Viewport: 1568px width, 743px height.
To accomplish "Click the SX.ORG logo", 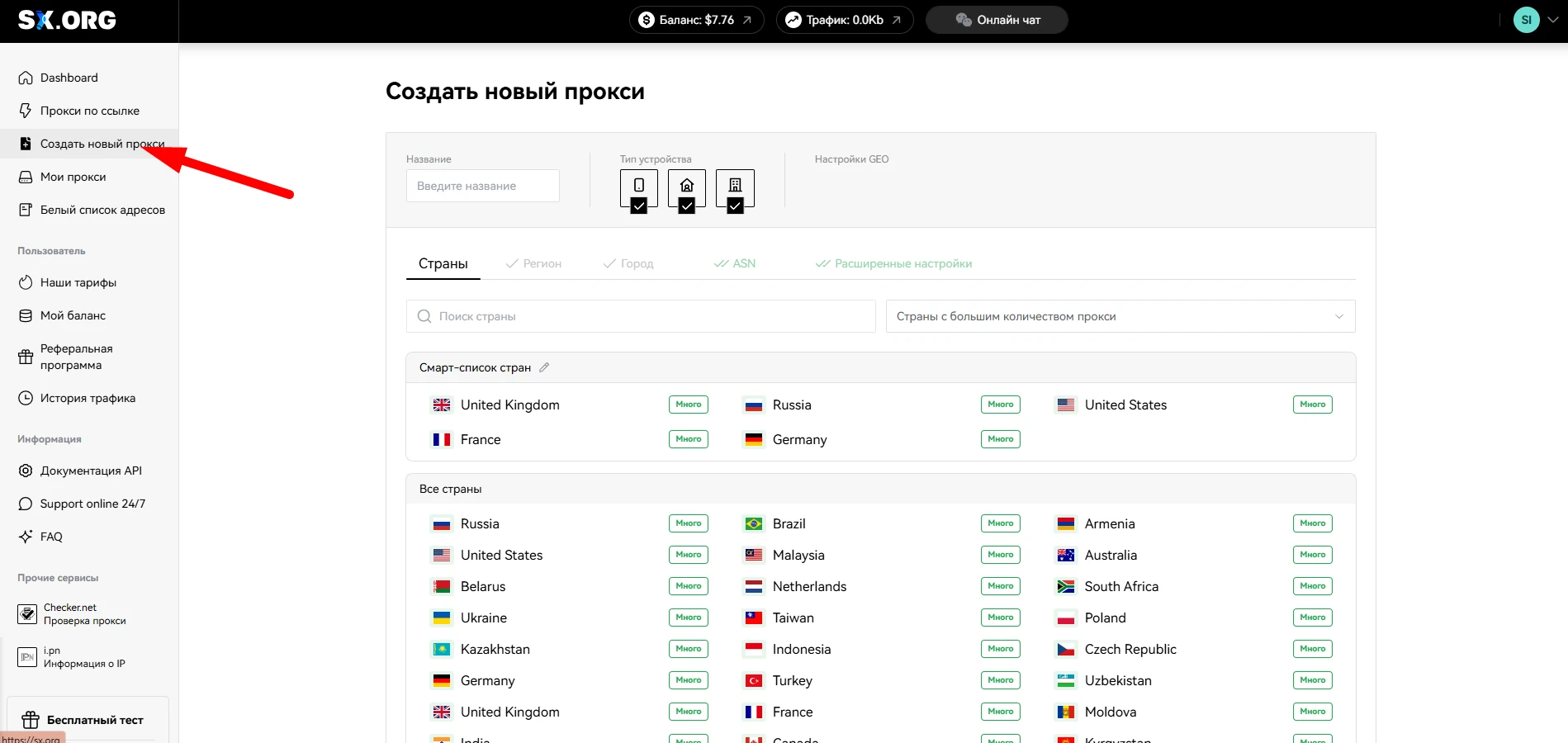I will point(67,20).
